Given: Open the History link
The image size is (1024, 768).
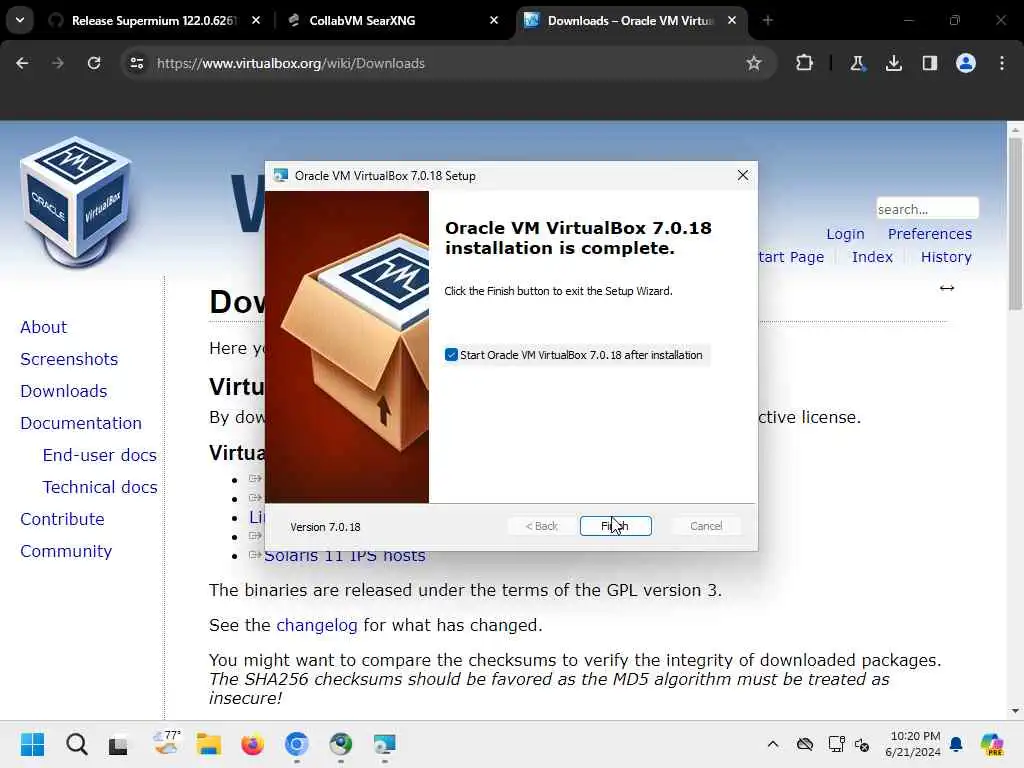Looking at the screenshot, I should click(x=946, y=257).
